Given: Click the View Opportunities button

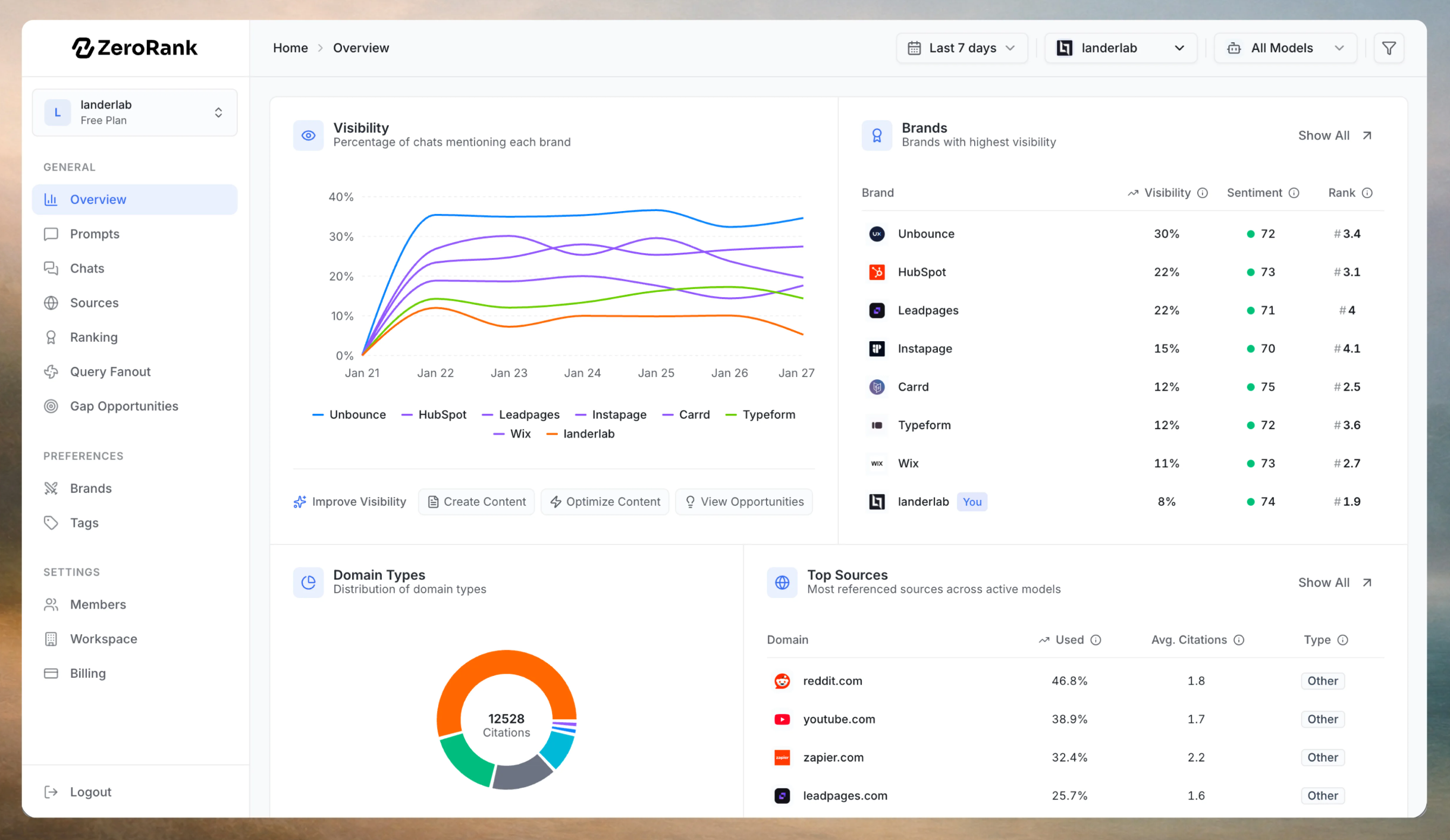Looking at the screenshot, I should click(744, 502).
